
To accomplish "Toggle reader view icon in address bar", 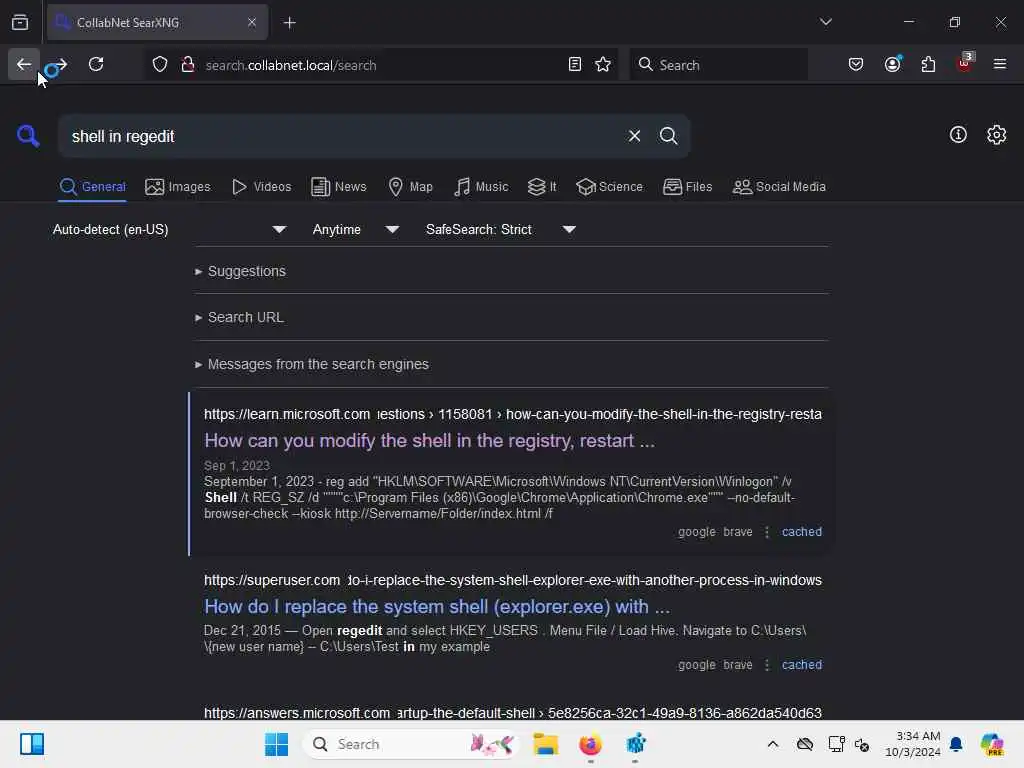I will click(x=575, y=65).
